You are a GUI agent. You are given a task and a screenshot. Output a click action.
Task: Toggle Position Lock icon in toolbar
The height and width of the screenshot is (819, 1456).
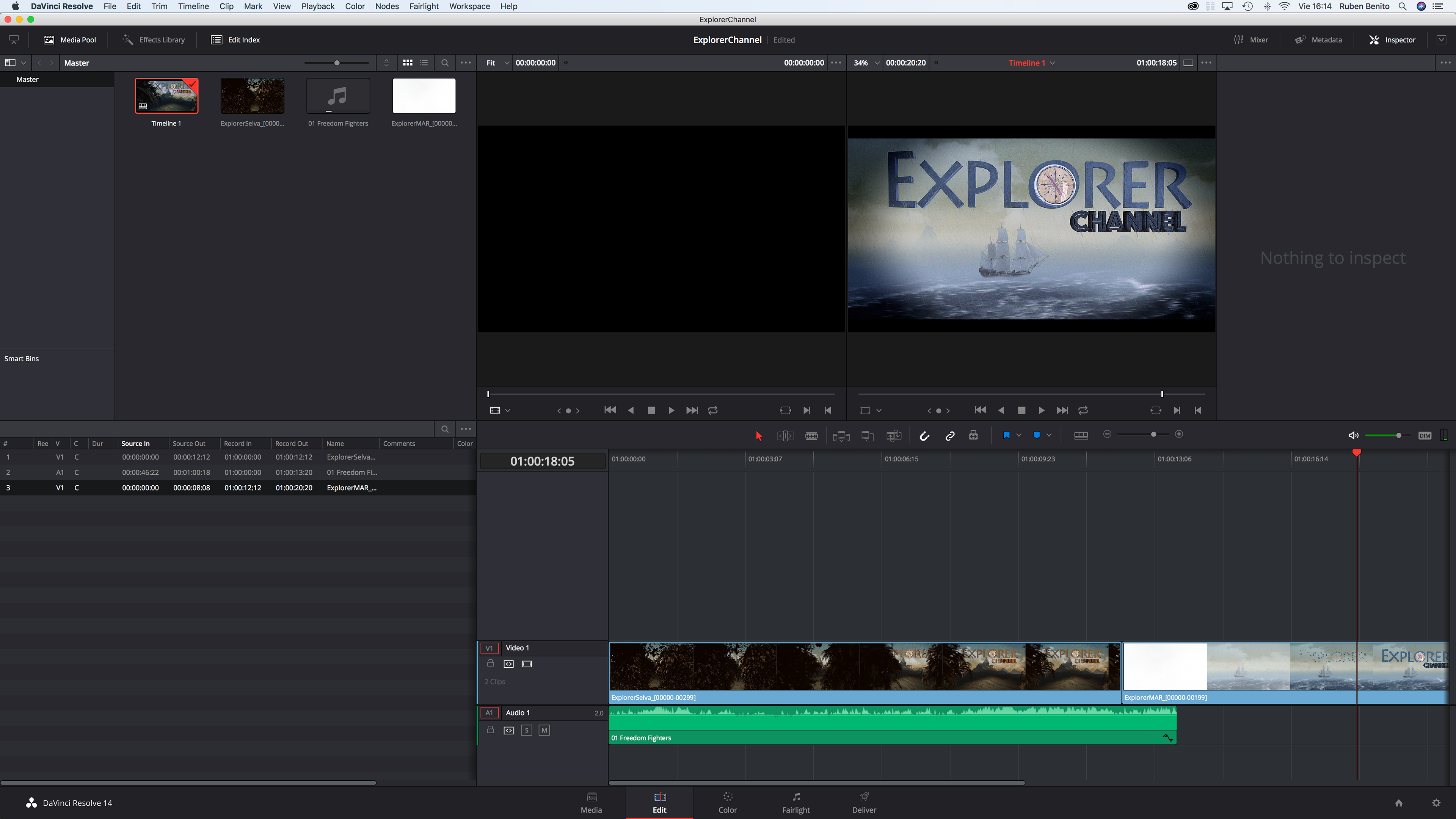click(x=973, y=435)
